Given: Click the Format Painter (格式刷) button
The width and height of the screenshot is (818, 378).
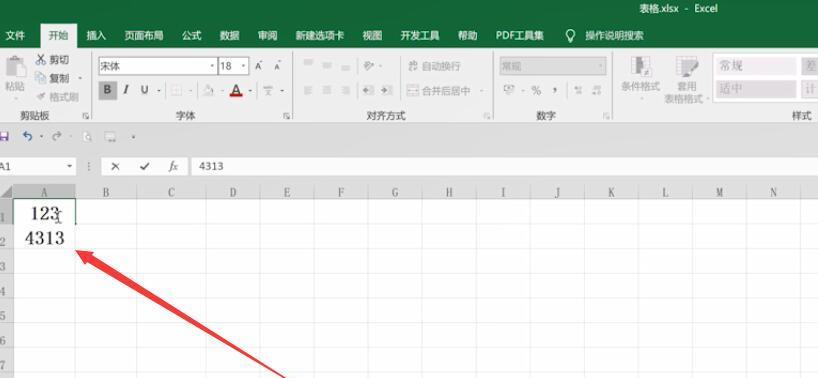Looking at the screenshot, I should 57,96.
